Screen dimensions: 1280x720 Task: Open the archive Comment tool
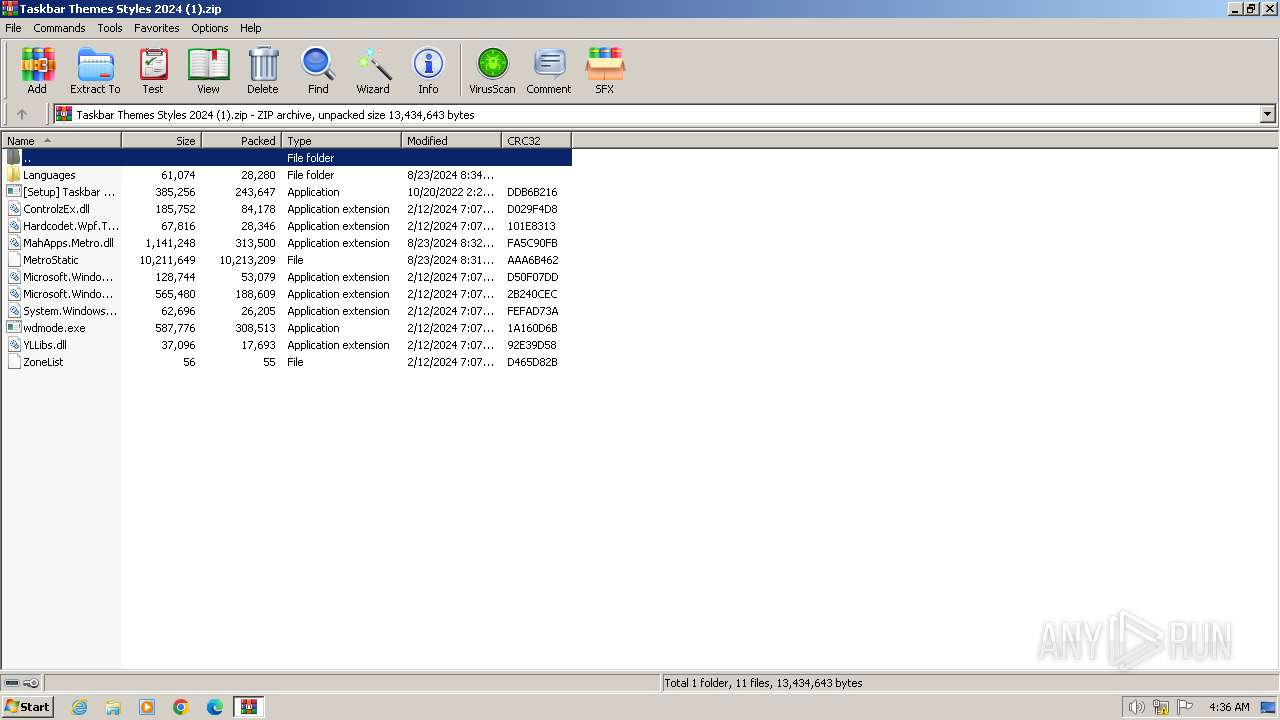click(549, 70)
